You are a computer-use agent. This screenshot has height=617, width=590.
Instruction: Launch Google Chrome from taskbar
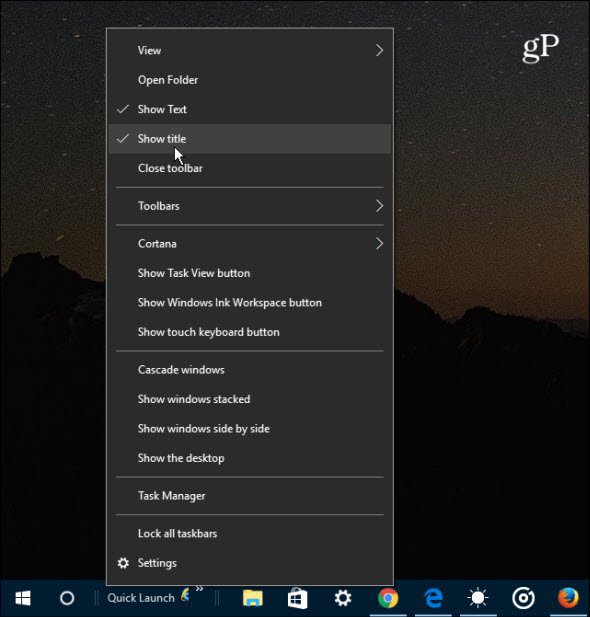388,599
